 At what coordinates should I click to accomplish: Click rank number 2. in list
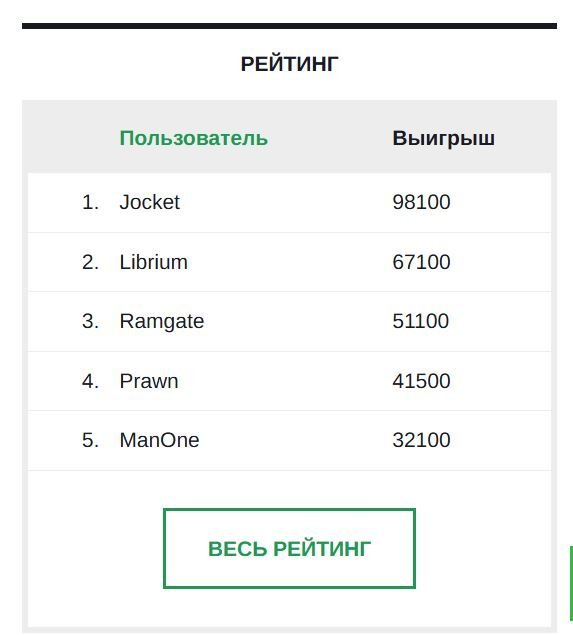(x=90, y=262)
